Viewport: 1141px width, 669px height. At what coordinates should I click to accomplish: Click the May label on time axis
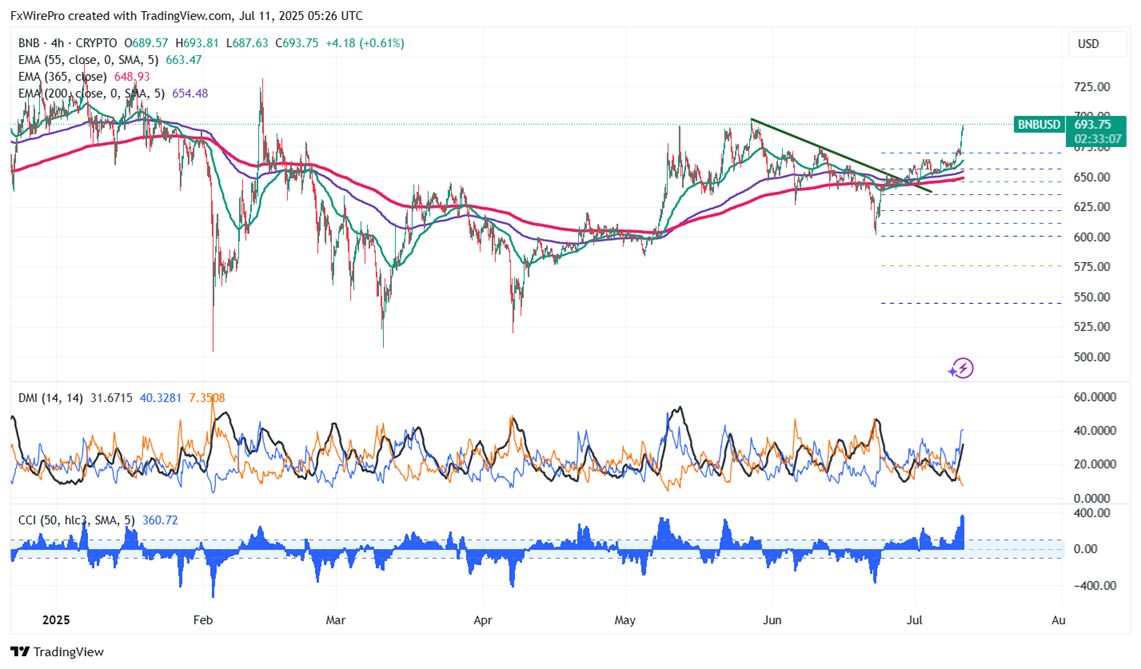[625, 620]
